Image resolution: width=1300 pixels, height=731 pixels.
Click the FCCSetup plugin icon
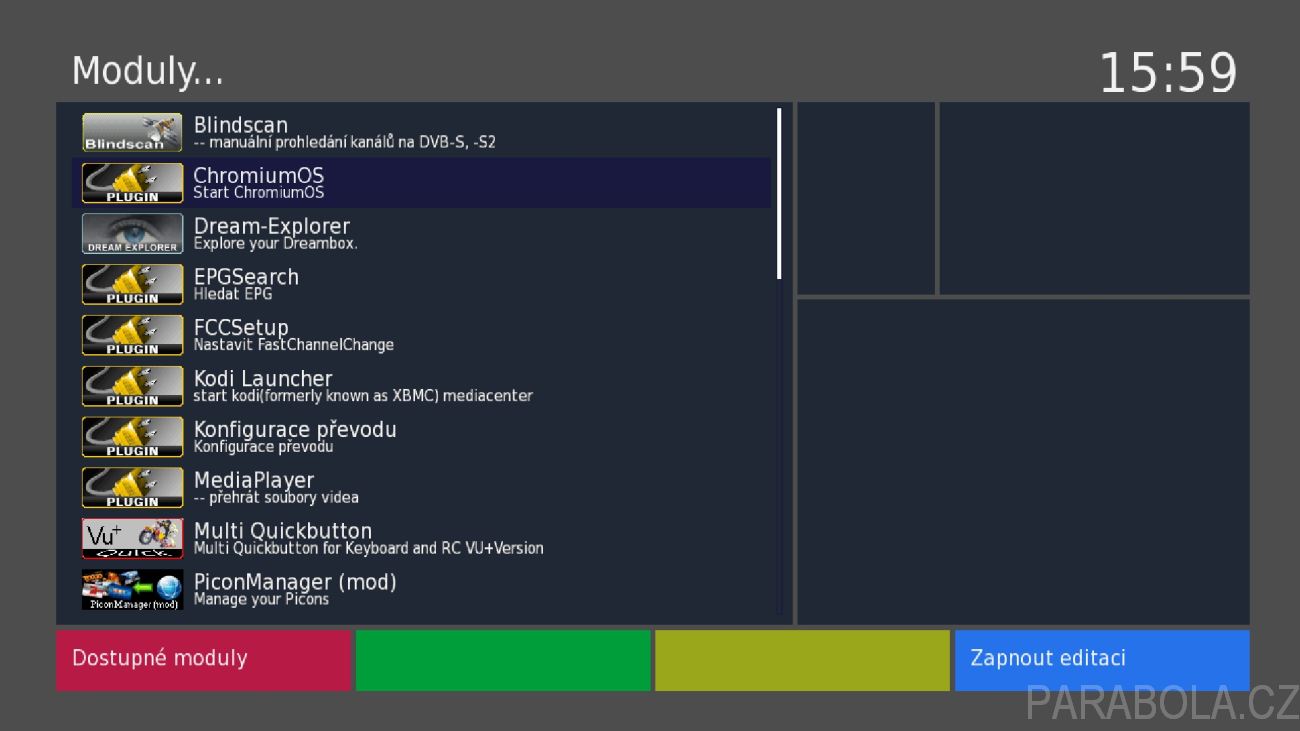pyautogui.click(x=132, y=335)
